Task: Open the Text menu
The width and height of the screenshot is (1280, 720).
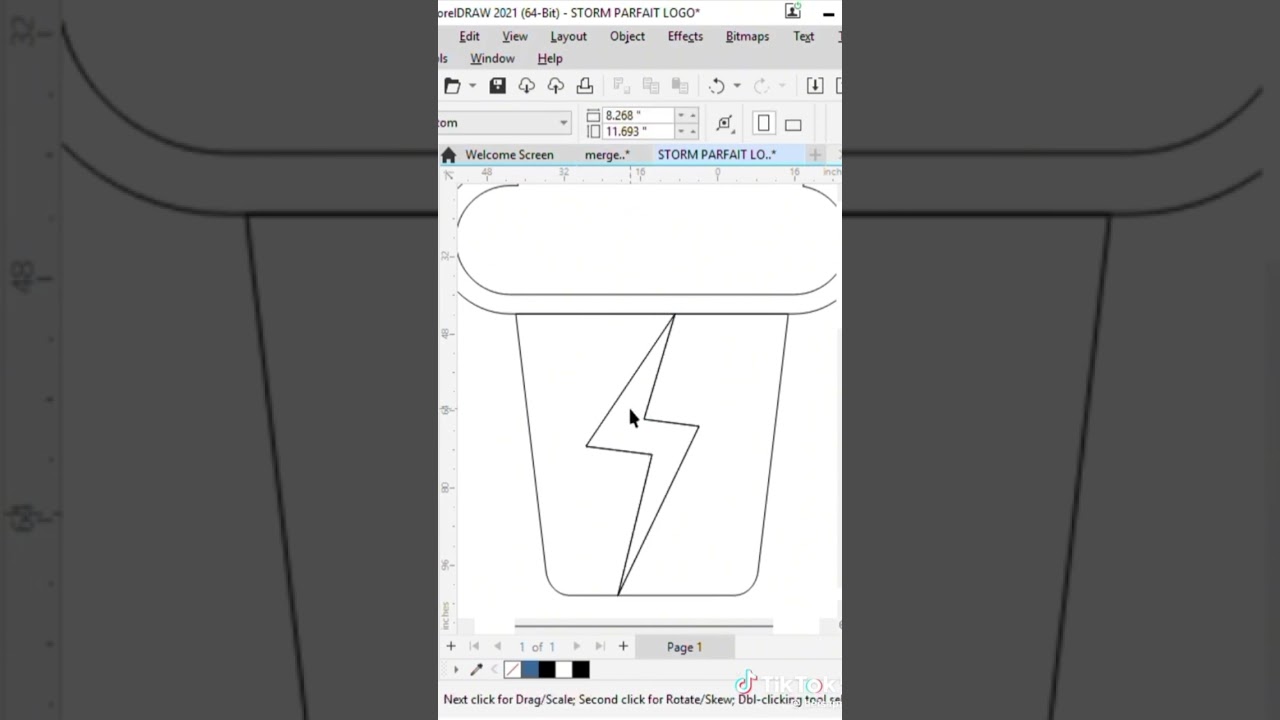Action: click(x=803, y=36)
